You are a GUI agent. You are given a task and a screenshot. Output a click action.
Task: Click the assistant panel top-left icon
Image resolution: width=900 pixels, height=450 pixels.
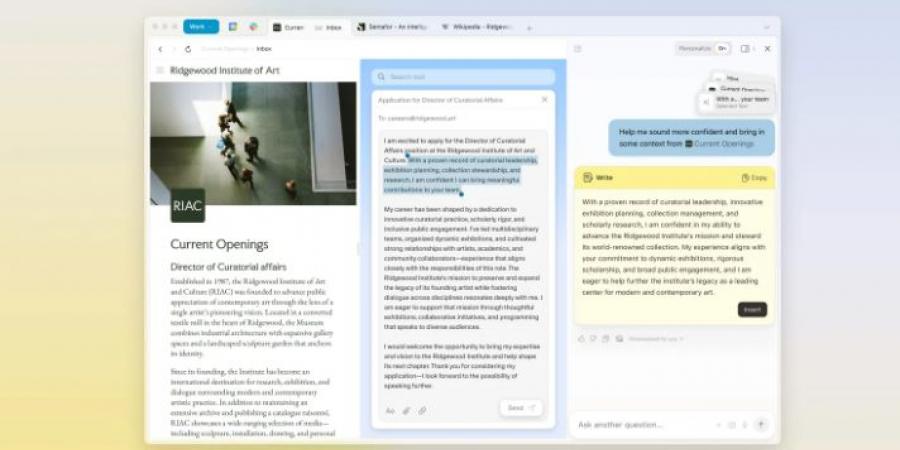(577, 49)
